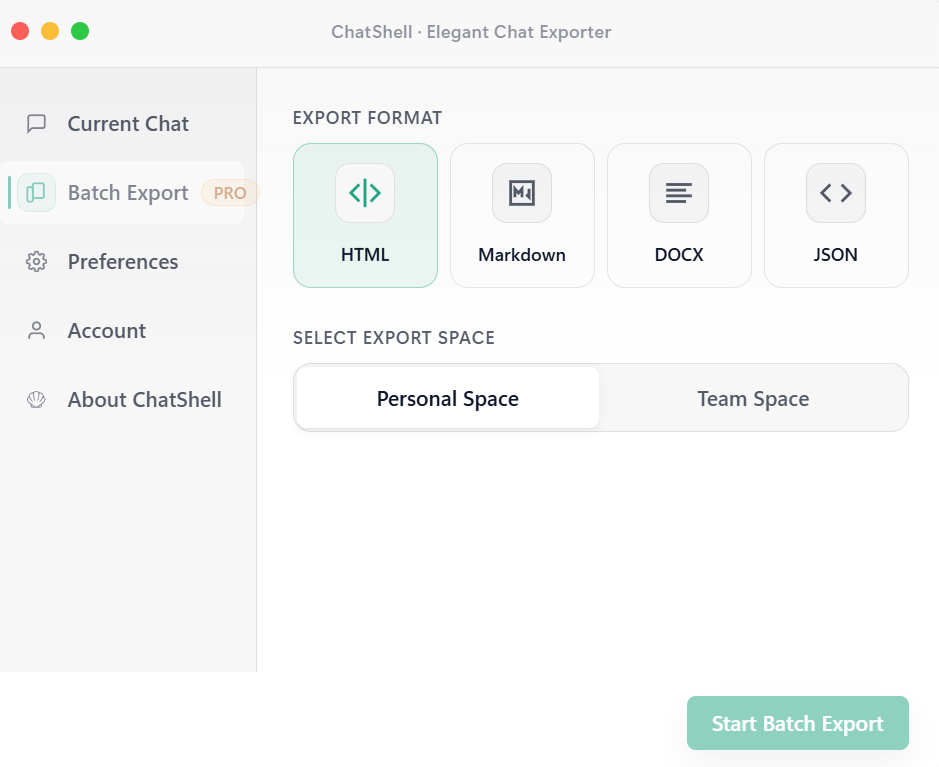Image resolution: width=939 pixels, height=767 pixels.
Task: Click the ChatShell title in the header
Action: pos(469,32)
